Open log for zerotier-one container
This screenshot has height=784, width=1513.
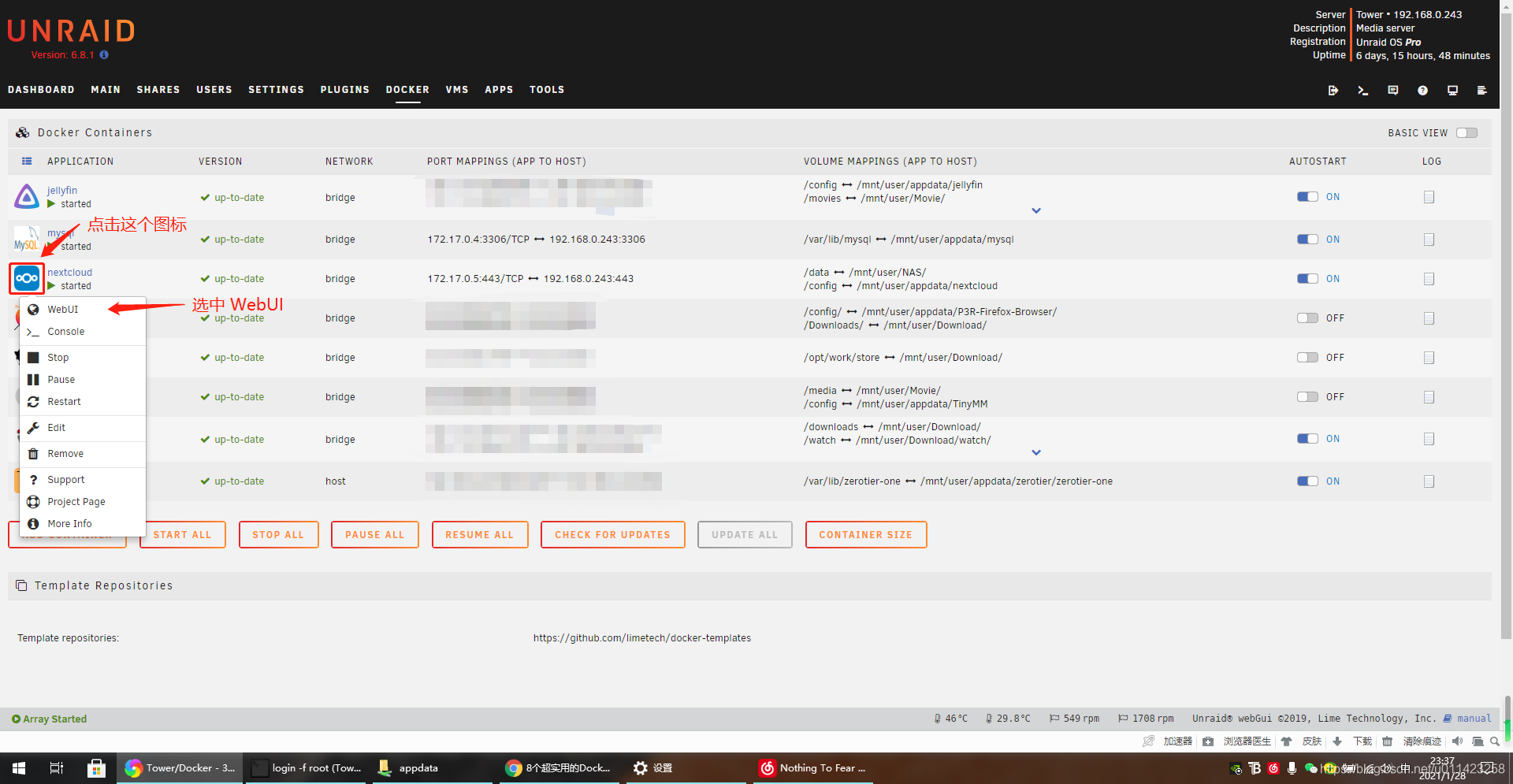[1429, 481]
